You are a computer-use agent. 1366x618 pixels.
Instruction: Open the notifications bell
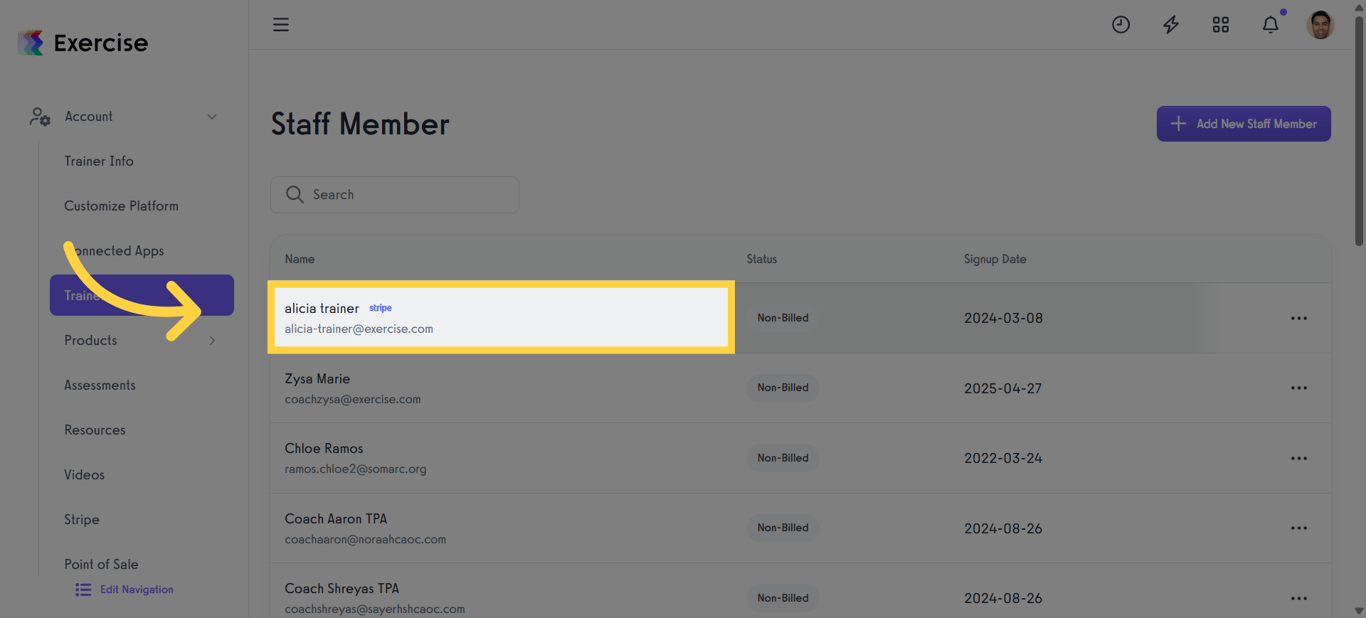[1270, 25]
